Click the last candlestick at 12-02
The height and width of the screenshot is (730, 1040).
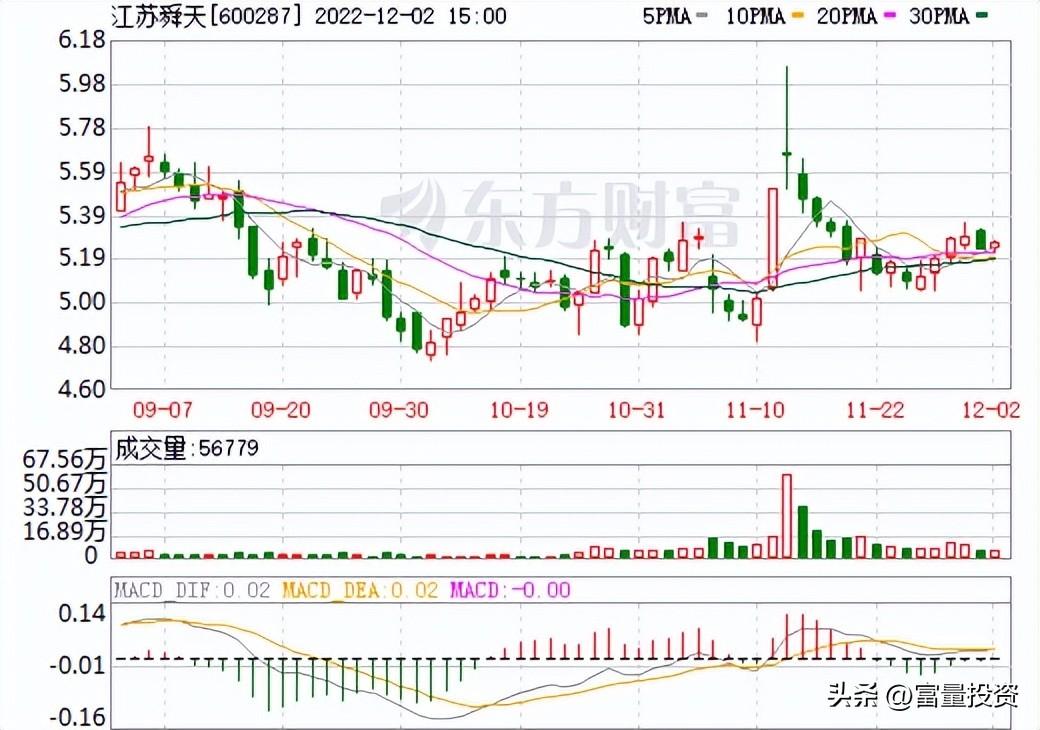point(994,246)
